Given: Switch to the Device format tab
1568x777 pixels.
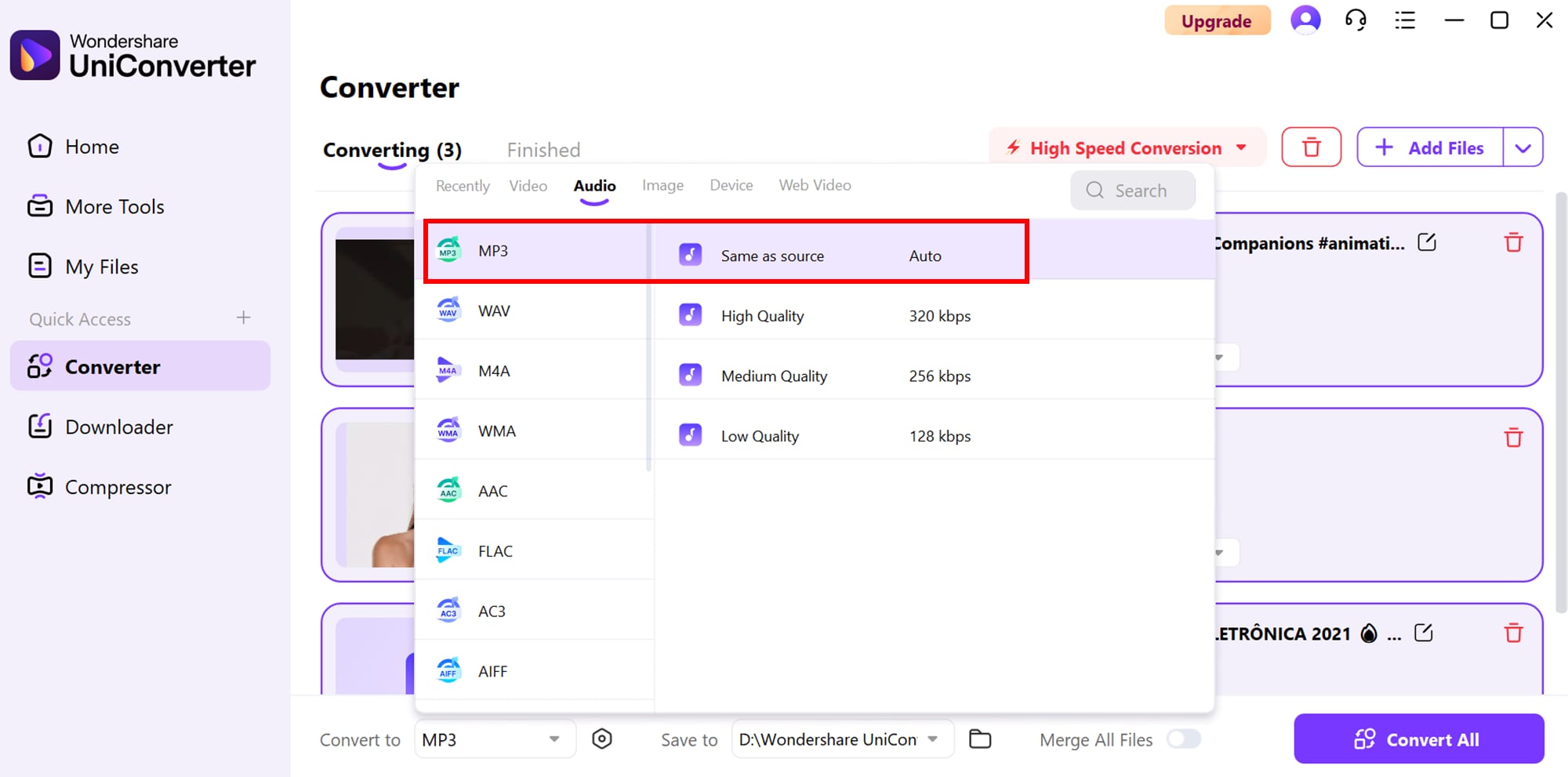Looking at the screenshot, I should click(x=731, y=186).
